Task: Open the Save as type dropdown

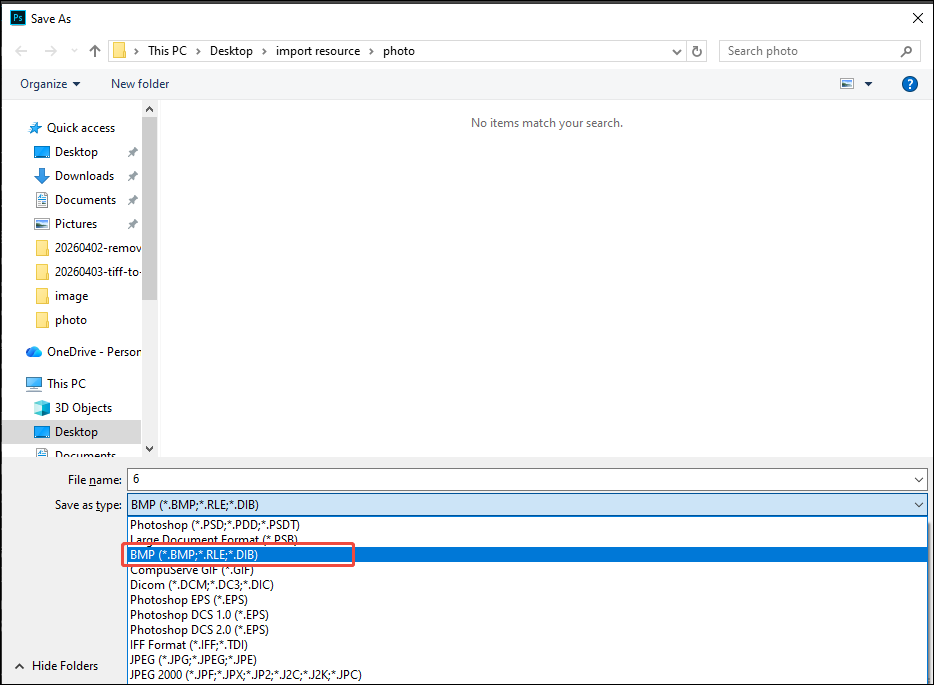Action: tap(919, 504)
